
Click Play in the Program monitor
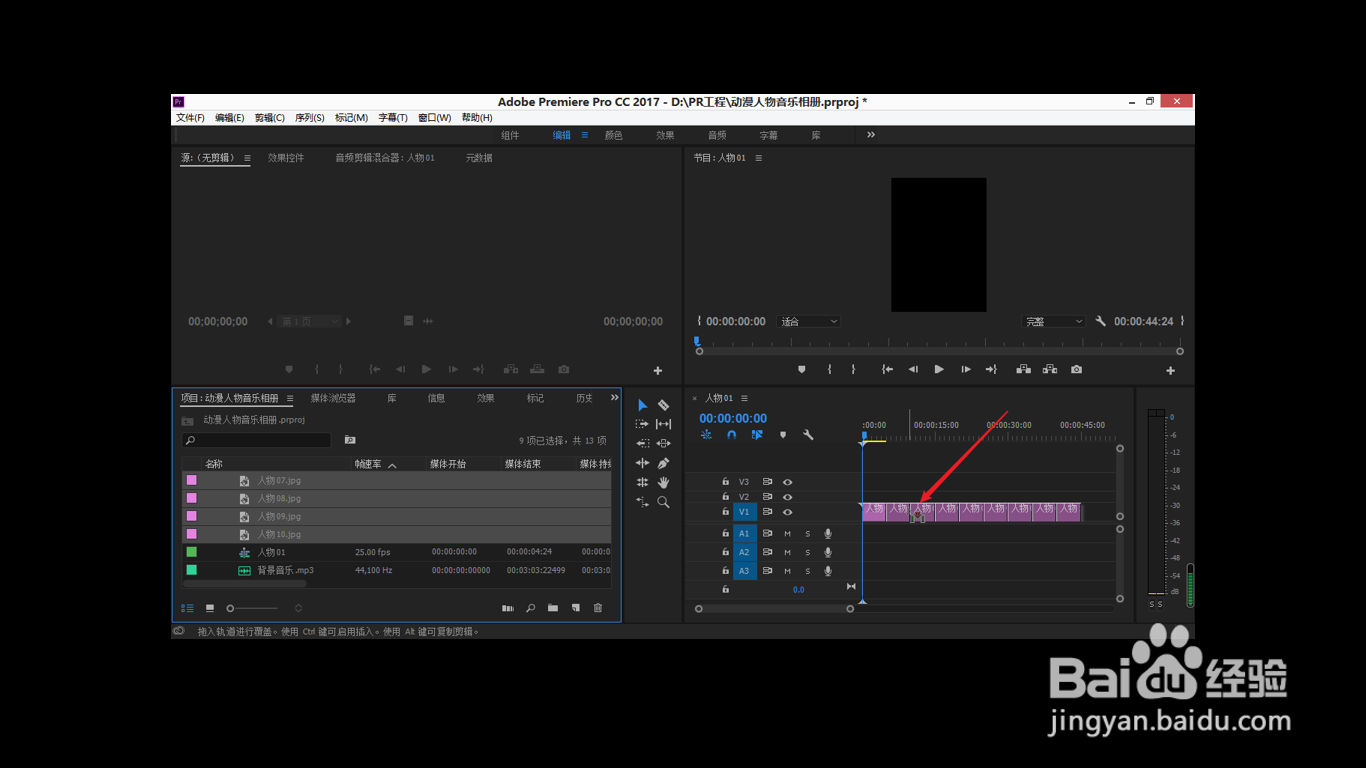[939, 369]
